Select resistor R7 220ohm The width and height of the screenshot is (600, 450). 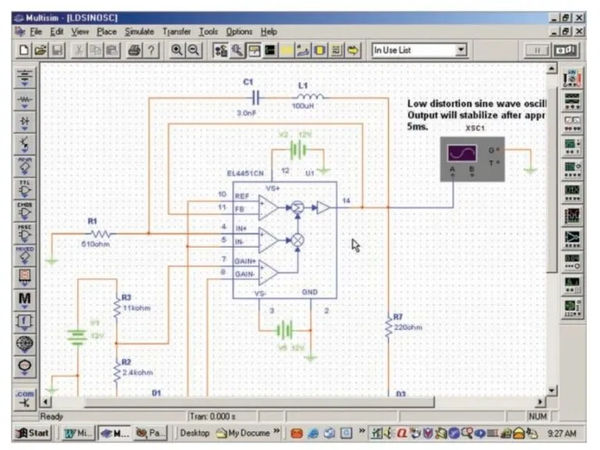[389, 327]
